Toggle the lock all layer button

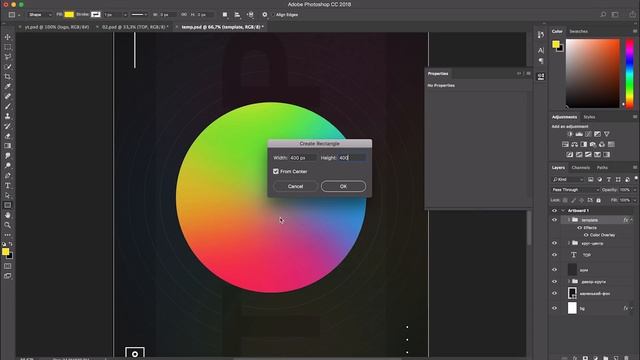598,200
